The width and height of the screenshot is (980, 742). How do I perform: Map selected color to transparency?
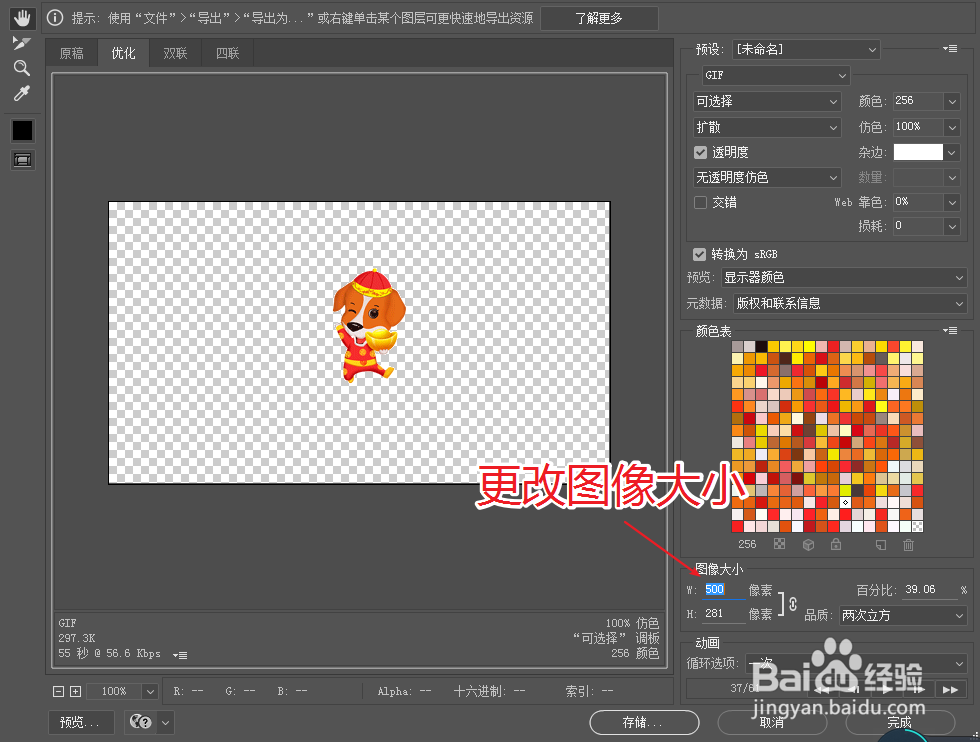tap(779, 544)
